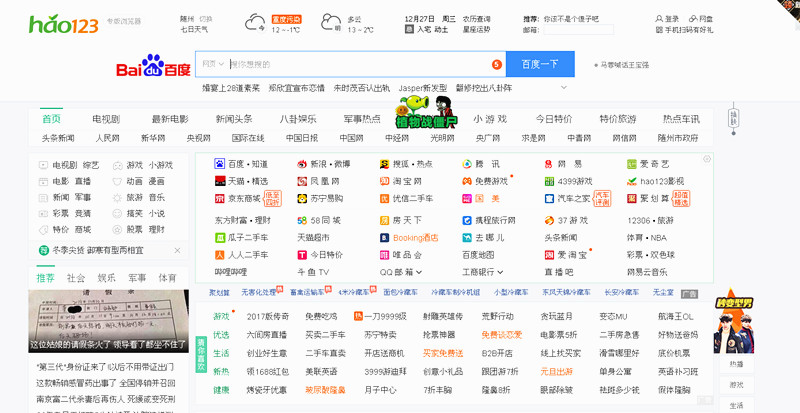
Task: Click the 58同城 site icon
Action: (302, 220)
